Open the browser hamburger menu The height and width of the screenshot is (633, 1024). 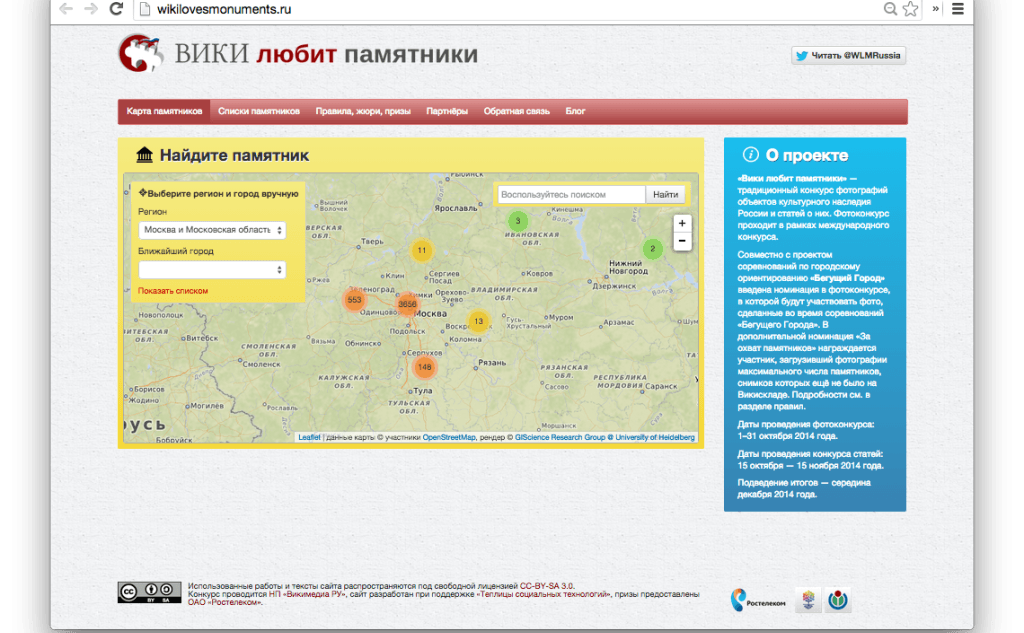958,9
